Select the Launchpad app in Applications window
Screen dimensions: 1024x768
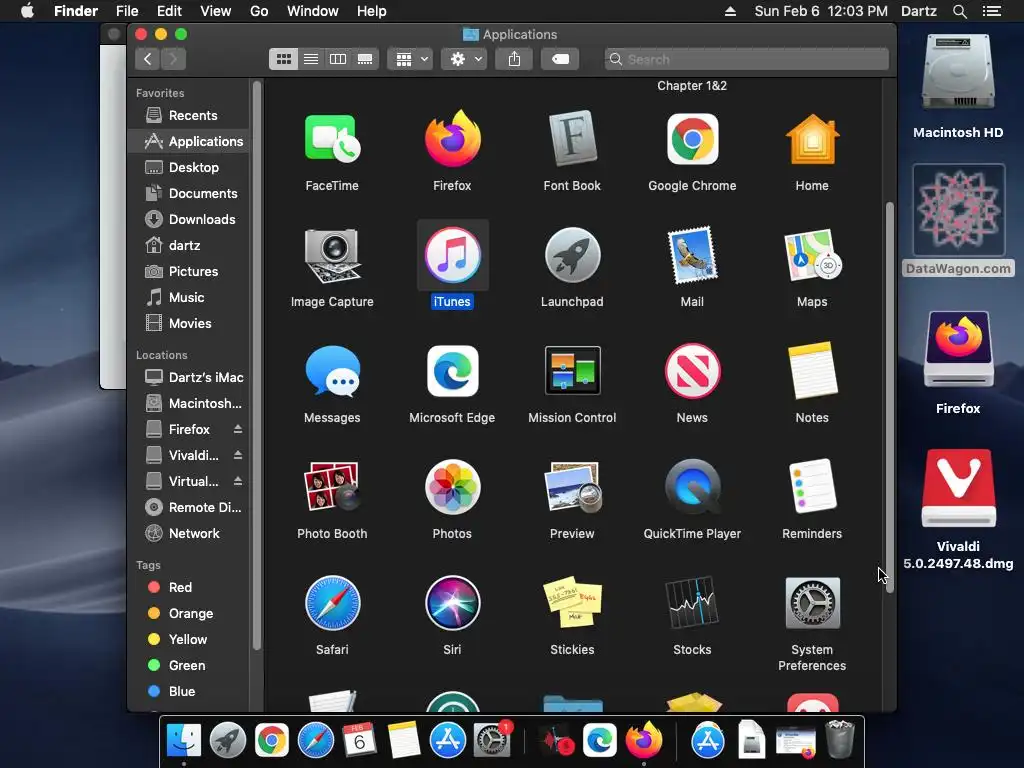coord(572,255)
